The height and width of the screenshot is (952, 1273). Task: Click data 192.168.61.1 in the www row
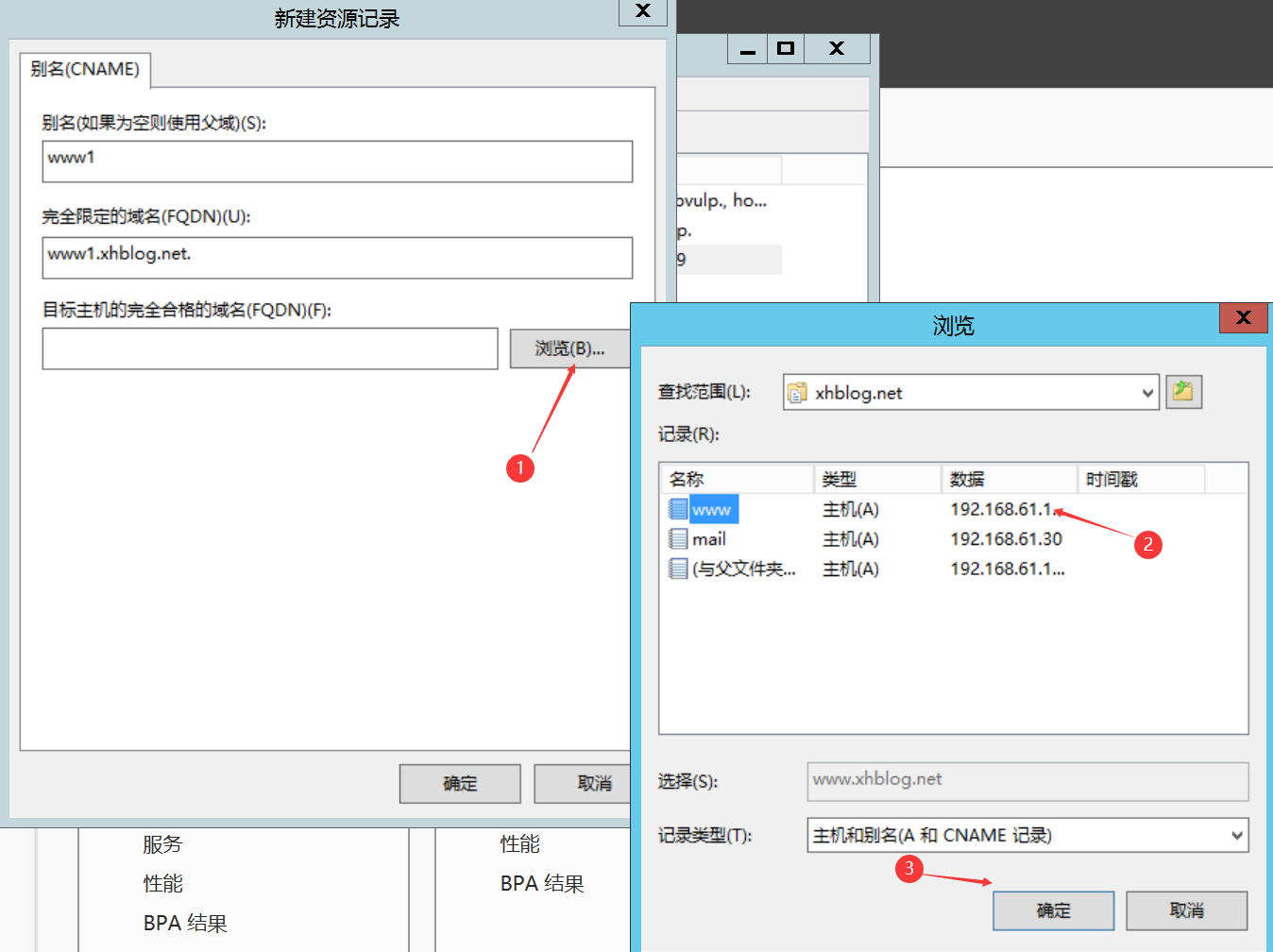1004,509
